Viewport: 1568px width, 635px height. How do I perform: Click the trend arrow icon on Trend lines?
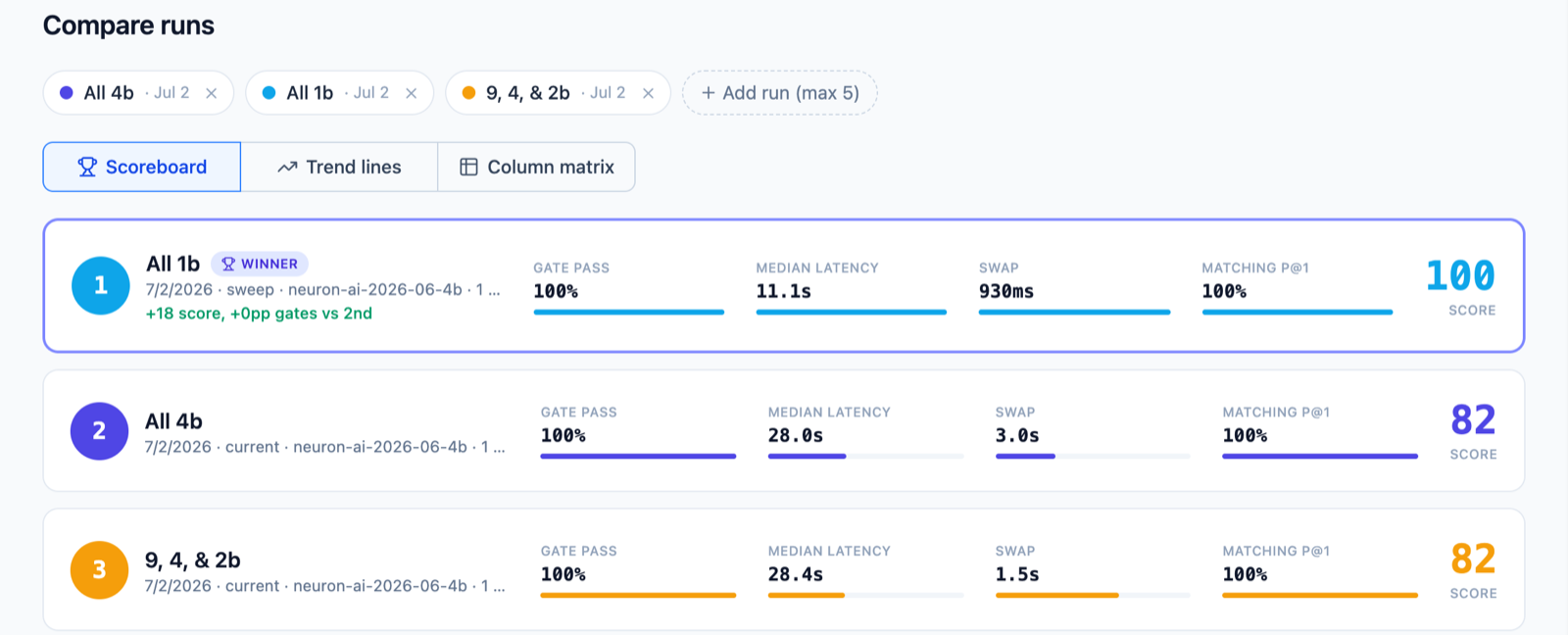pyautogui.click(x=287, y=168)
